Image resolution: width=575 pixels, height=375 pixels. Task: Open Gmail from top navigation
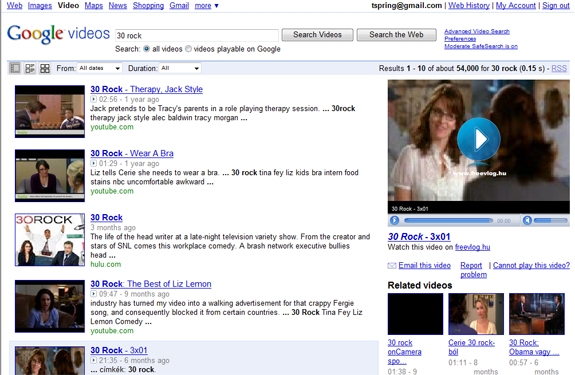click(x=179, y=5)
